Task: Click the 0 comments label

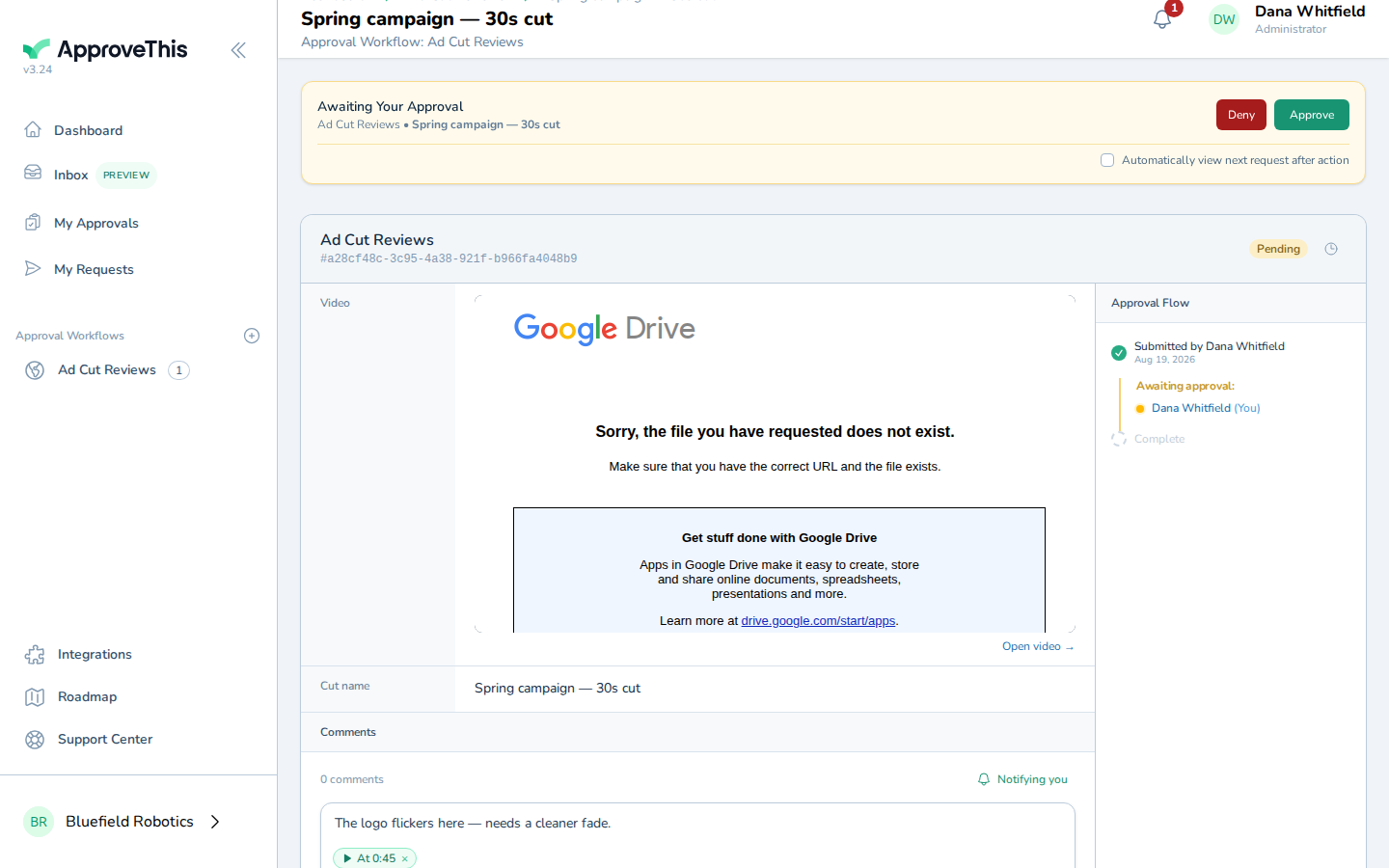Action: pyautogui.click(x=352, y=779)
